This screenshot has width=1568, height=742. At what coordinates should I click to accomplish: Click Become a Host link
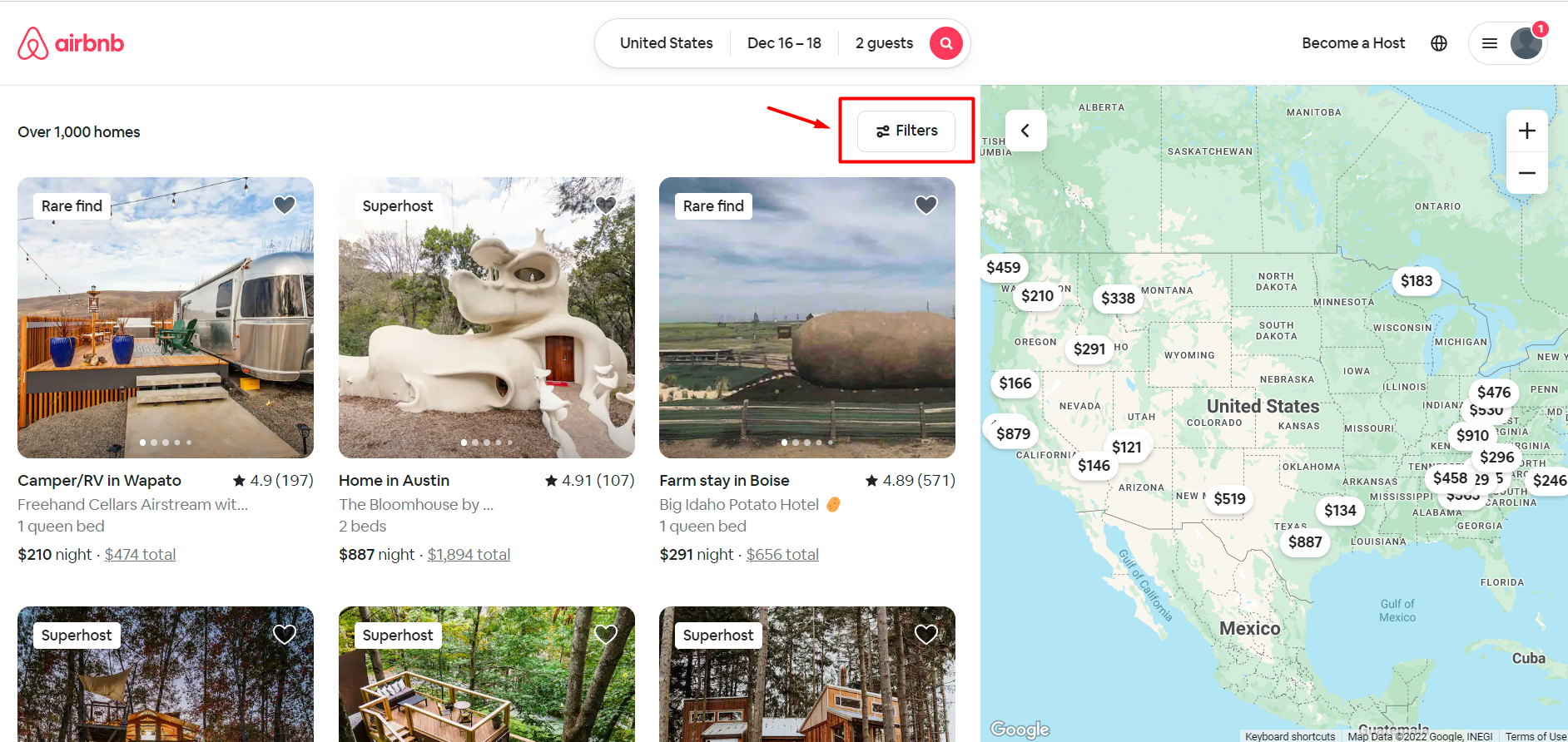1353,43
